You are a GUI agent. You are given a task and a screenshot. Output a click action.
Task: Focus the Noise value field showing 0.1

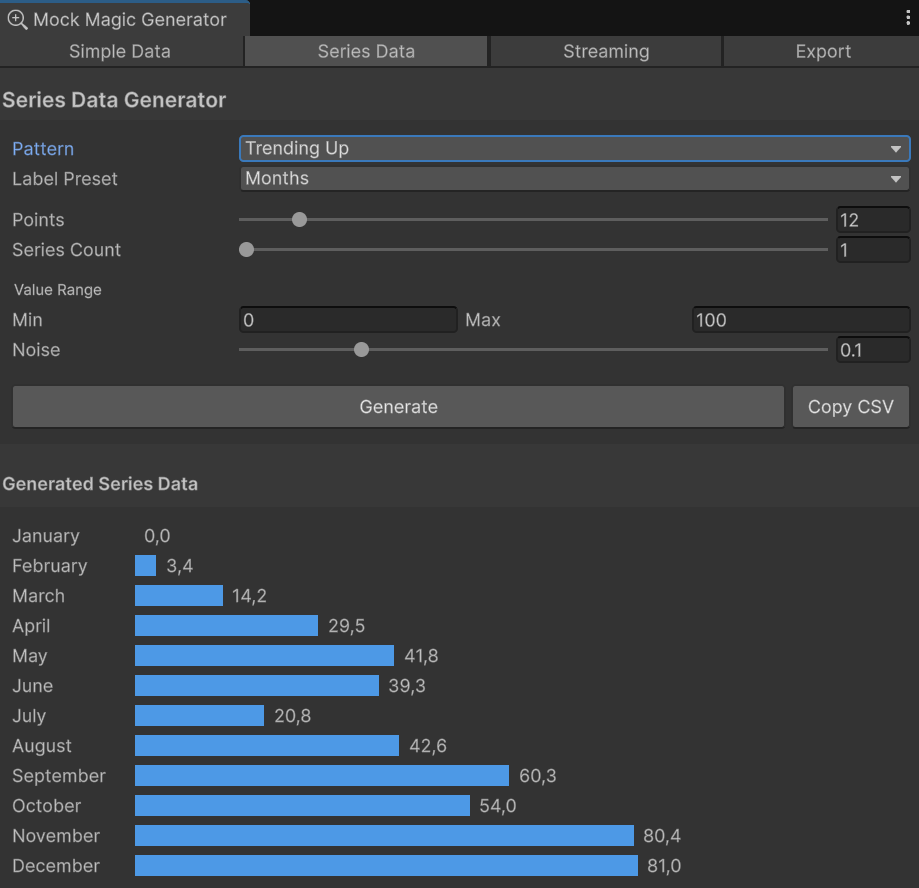(x=873, y=350)
